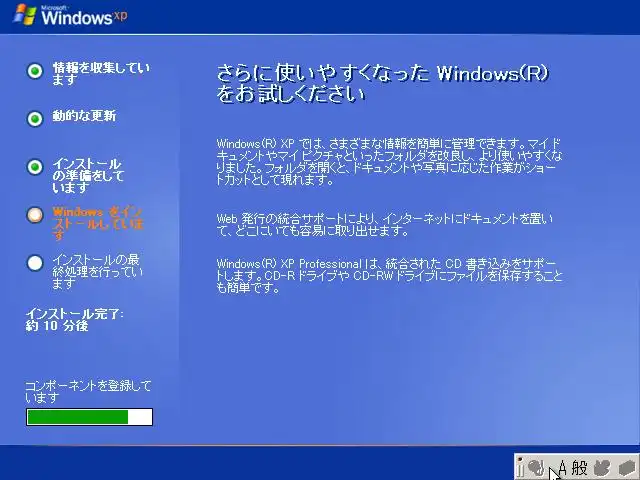Click the コンポーネントを登録しています status text

coord(88,391)
